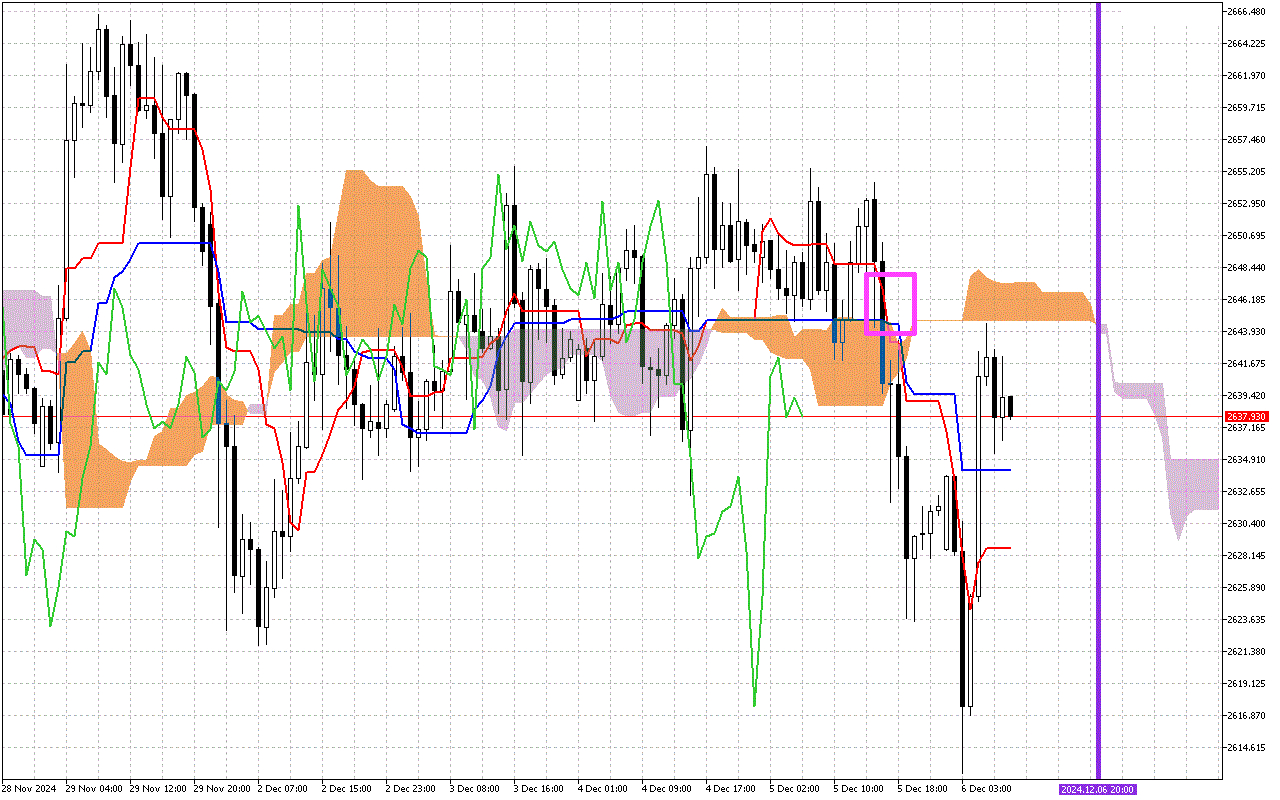The width and height of the screenshot is (1280, 800).
Task: Click the 2646.185 price axis label
Action: click(1246, 300)
